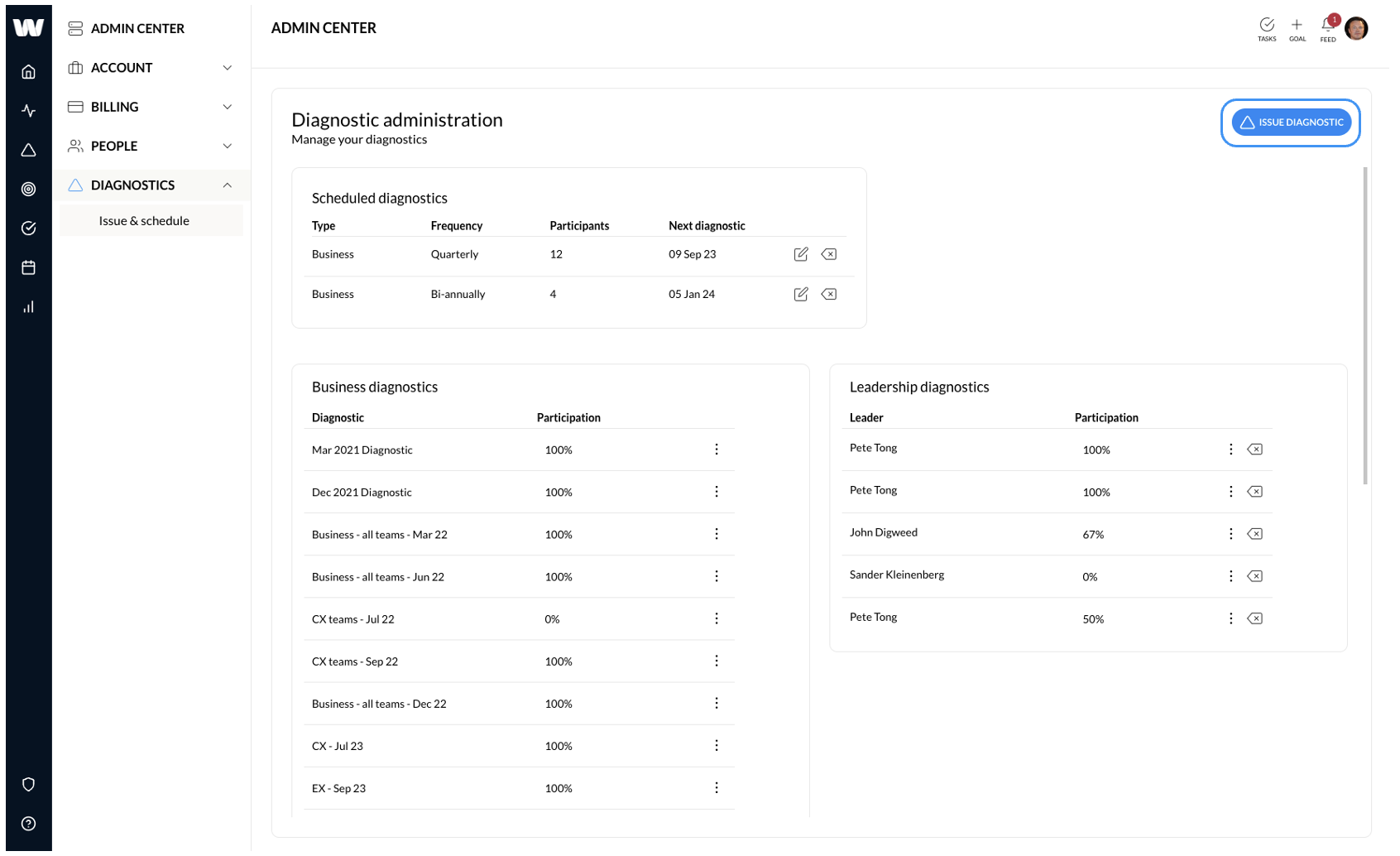Open the user profile avatar
Screen dimensions: 1400x856
(1356, 29)
